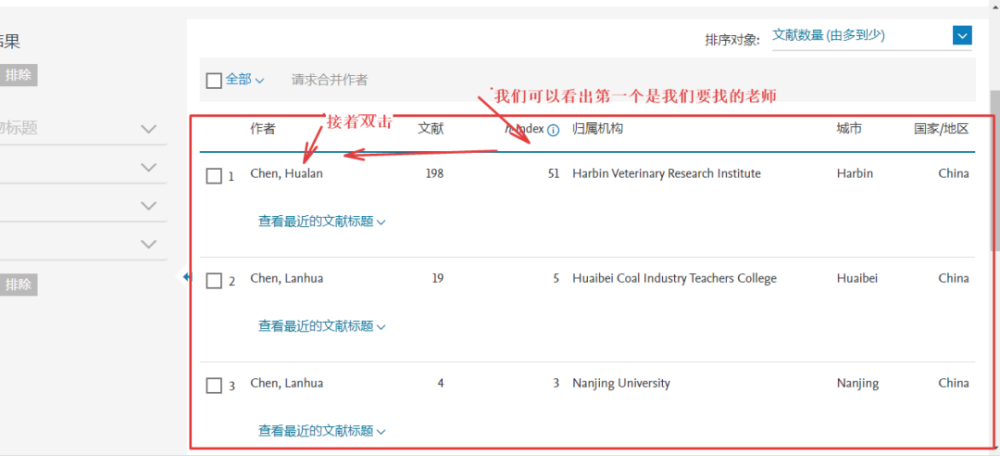Click the 排序对象 label
Viewport: 1000px width, 456px height.
click(x=733, y=40)
